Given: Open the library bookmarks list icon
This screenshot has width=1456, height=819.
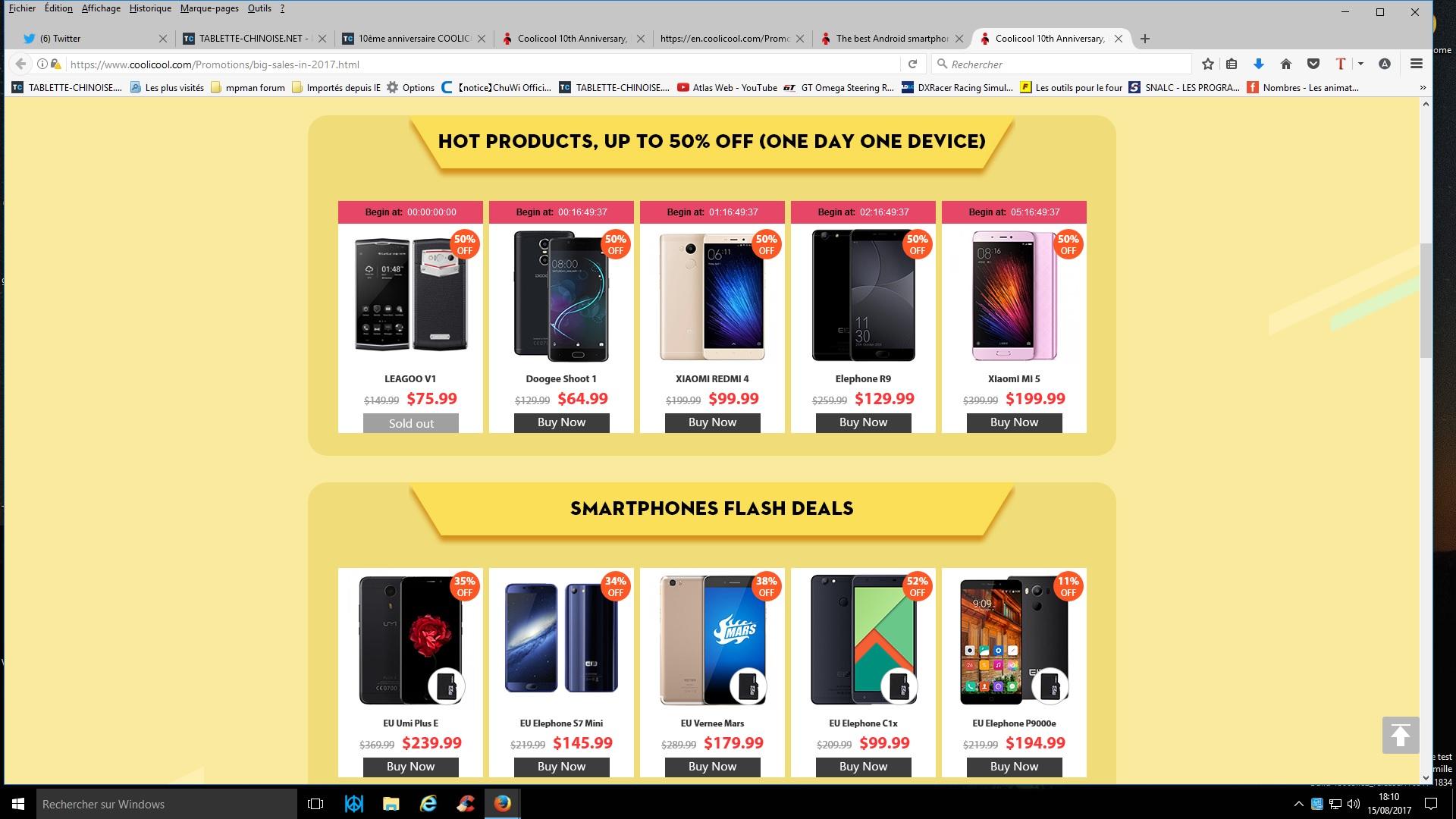Looking at the screenshot, I should pyautogui.click(x=1232, y=64).
